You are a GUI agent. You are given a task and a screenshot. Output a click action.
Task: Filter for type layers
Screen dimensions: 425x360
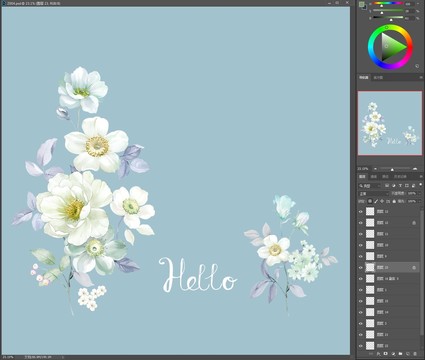pos(400,186)
